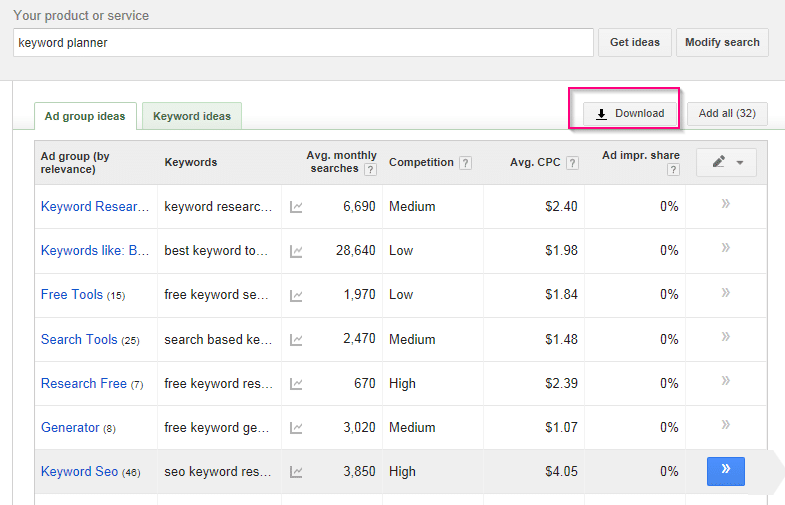Click the Keywords column header

191,163
